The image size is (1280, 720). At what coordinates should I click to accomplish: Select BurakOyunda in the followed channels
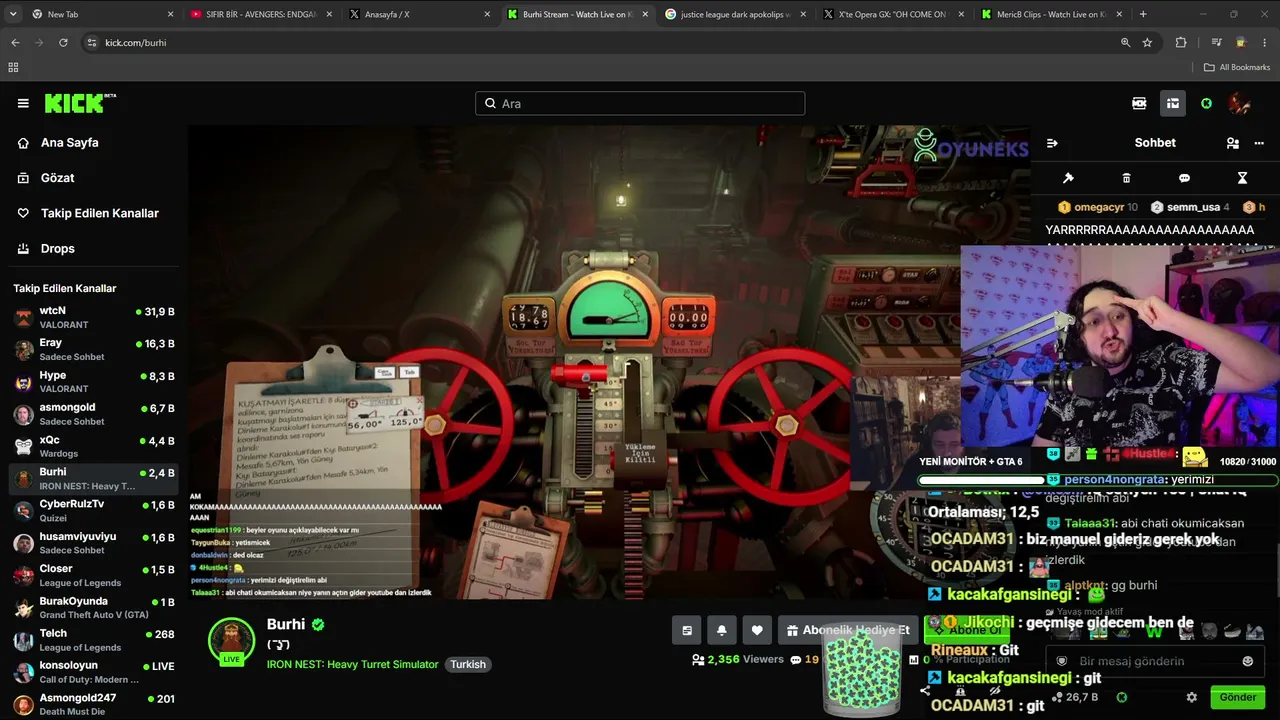[x=94, y=607]
